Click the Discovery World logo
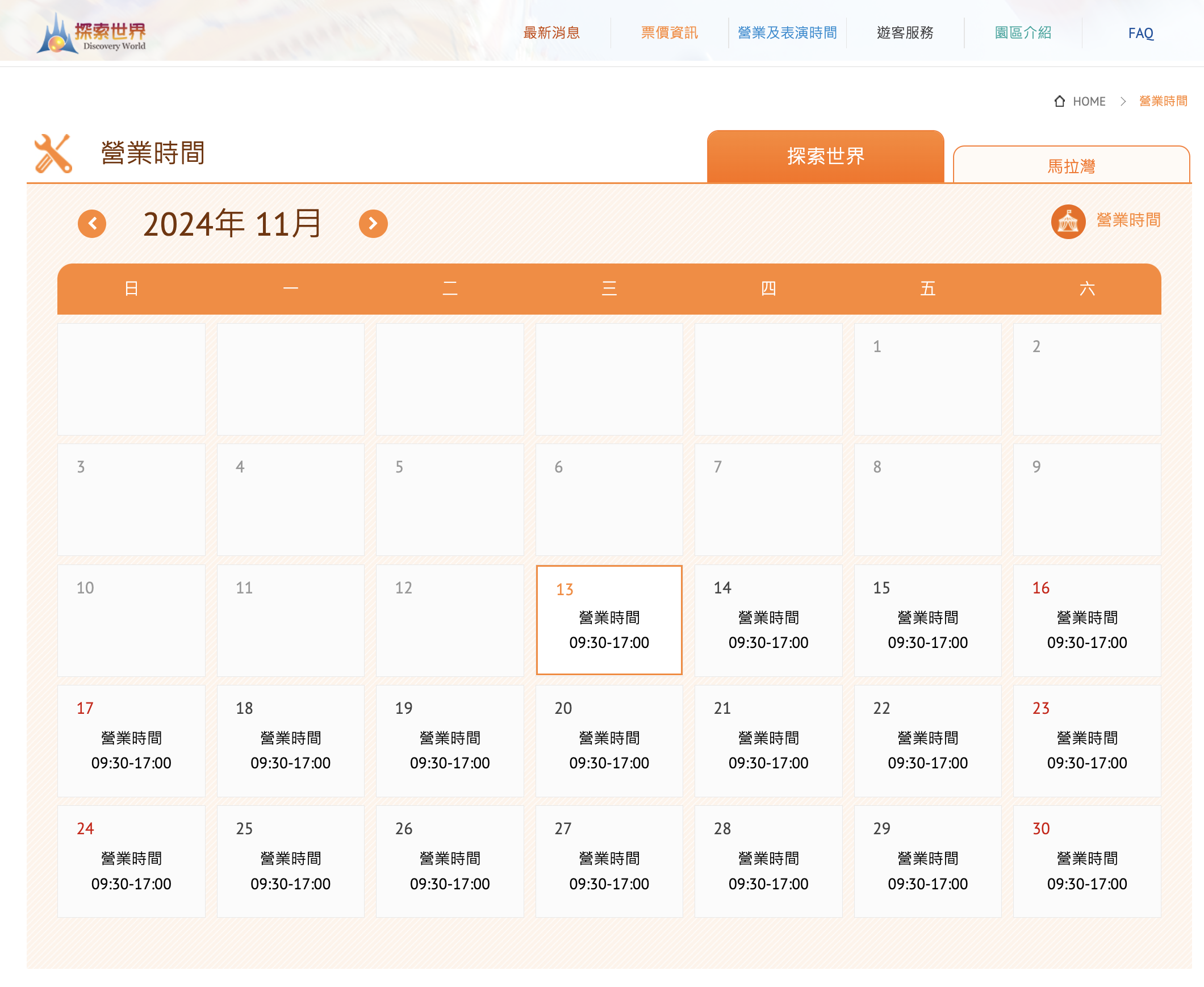Screen dimensions: 1204x987 (x=91, y=33)
